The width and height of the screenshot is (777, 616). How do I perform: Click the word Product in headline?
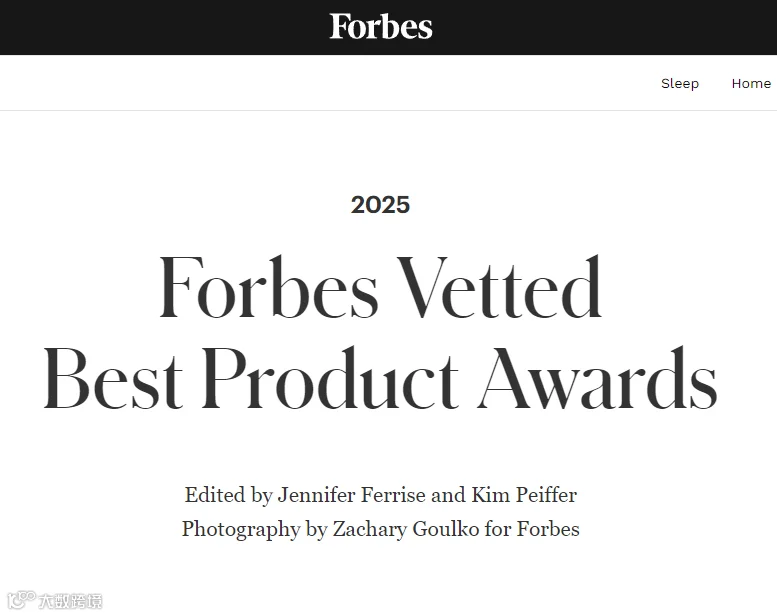(330, 378)
